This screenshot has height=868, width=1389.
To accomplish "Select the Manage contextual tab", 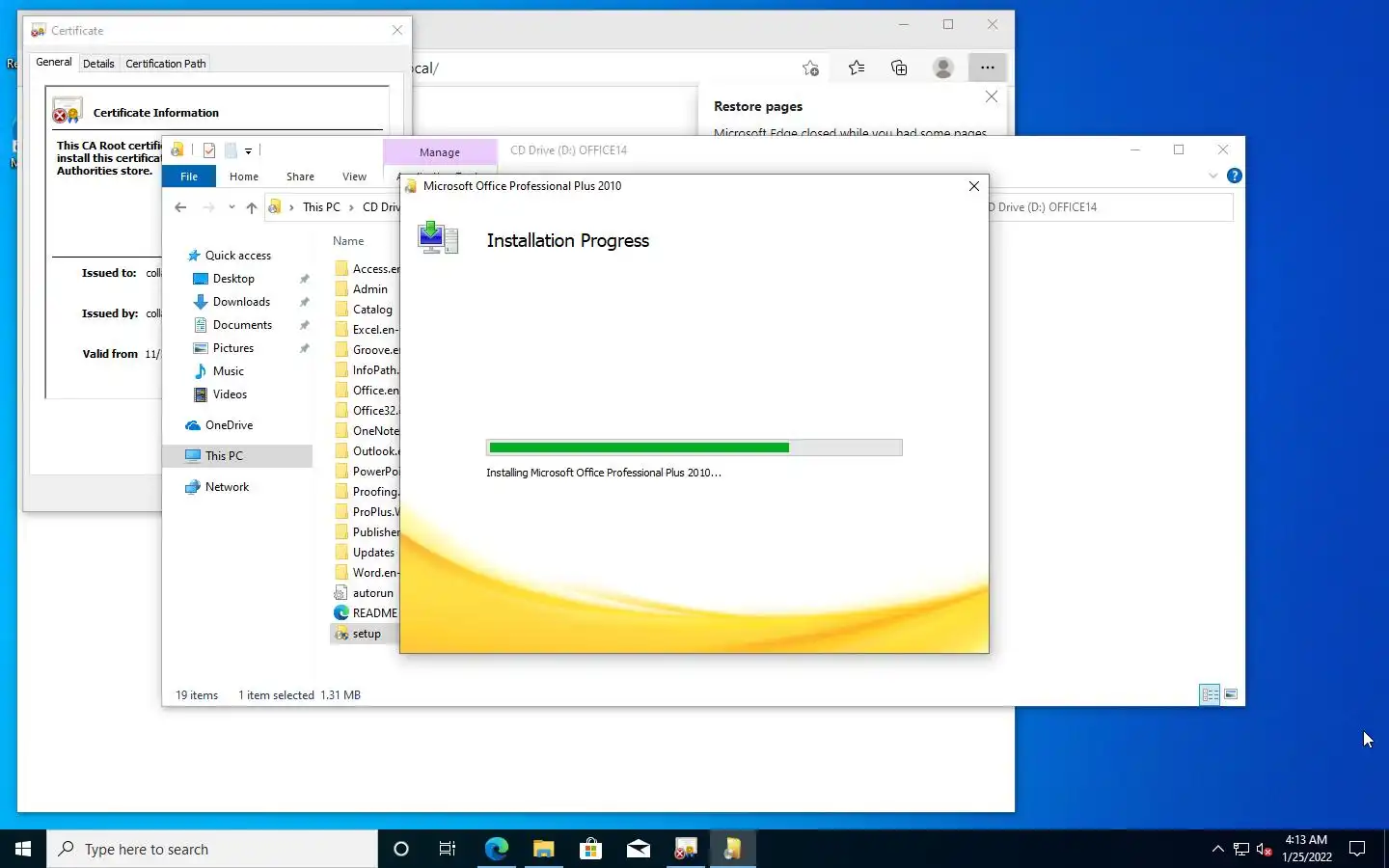I will click(440, 152).
